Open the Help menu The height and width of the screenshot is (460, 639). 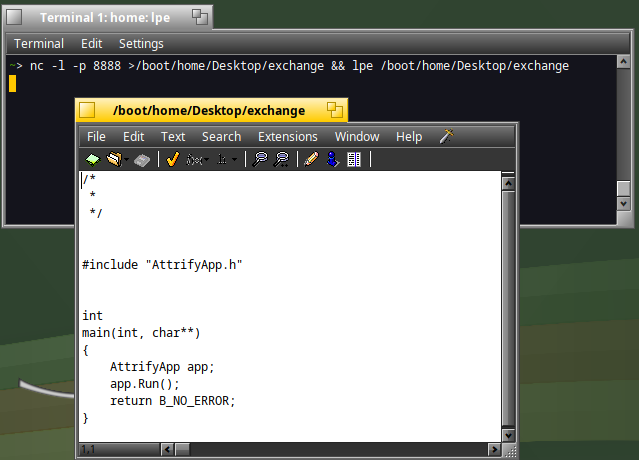409,136
